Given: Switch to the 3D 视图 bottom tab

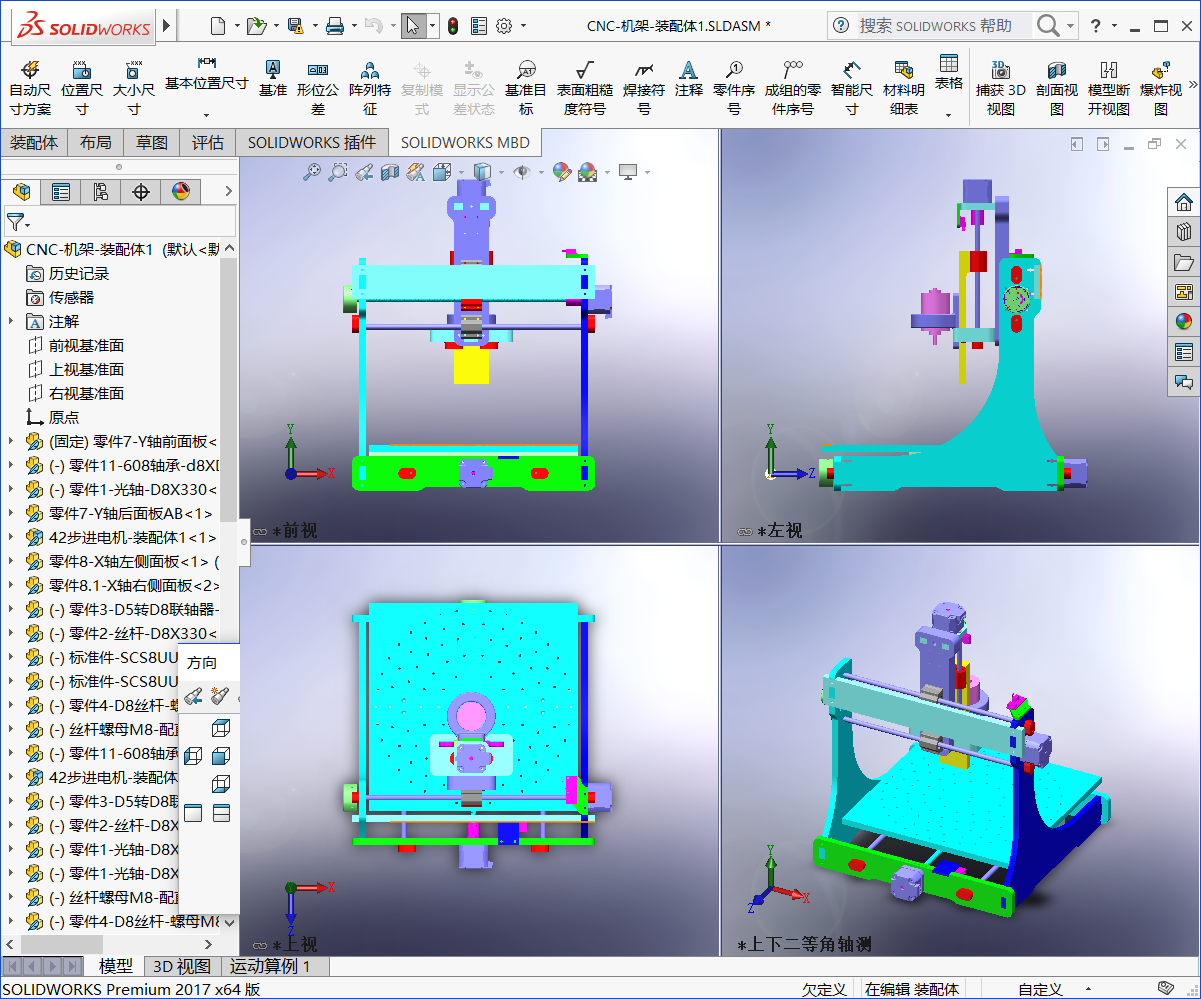Looking at the screenshot, I should [182, 966].
